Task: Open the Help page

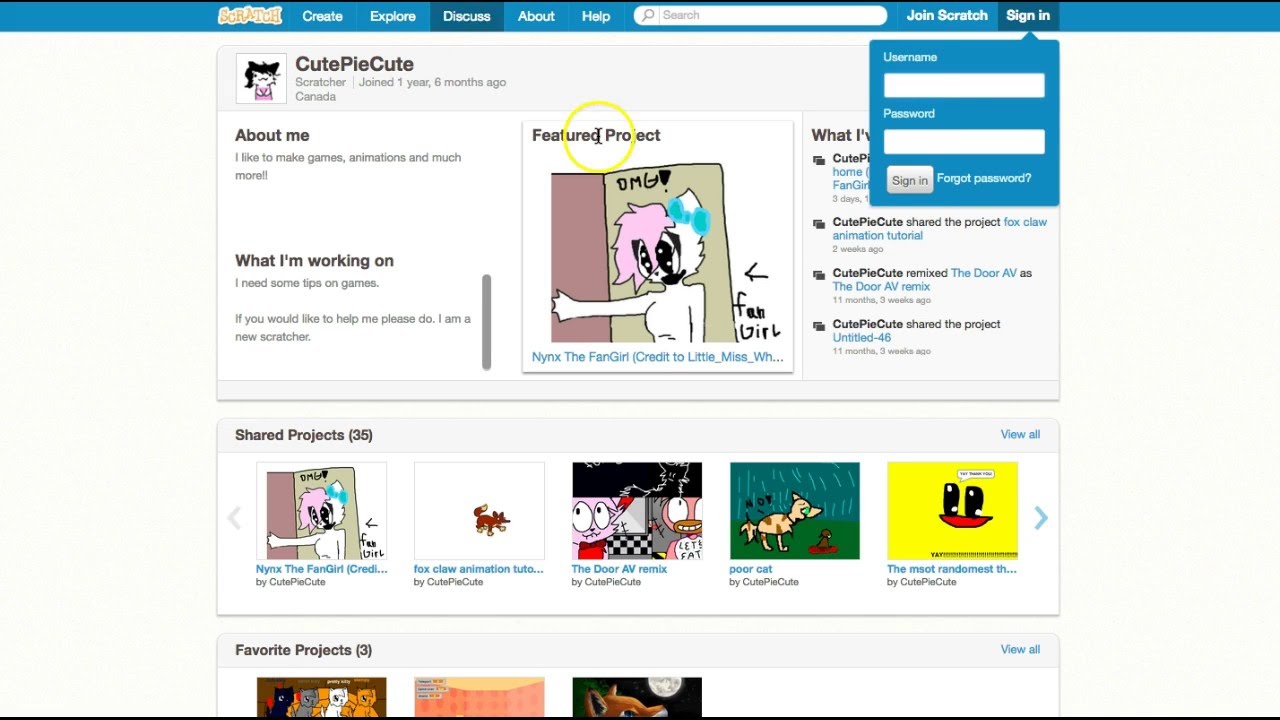Action: (x=596, y=16)
